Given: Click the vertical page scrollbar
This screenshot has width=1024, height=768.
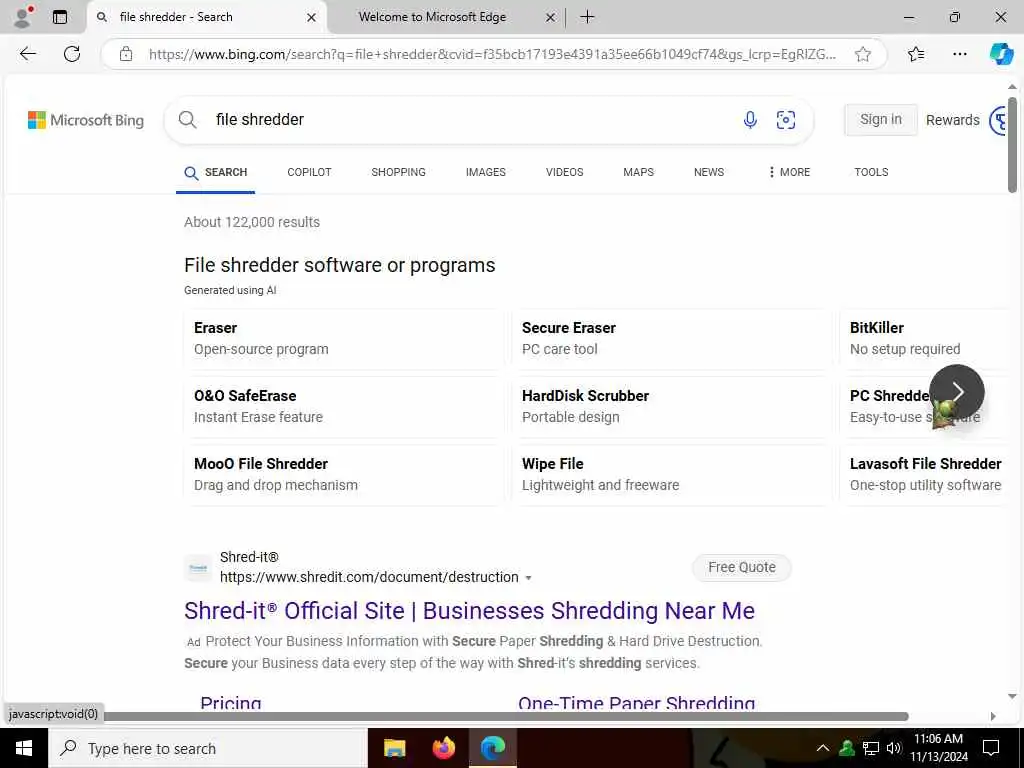Looking at the screenshot, I should click(x=1012, y=145).
